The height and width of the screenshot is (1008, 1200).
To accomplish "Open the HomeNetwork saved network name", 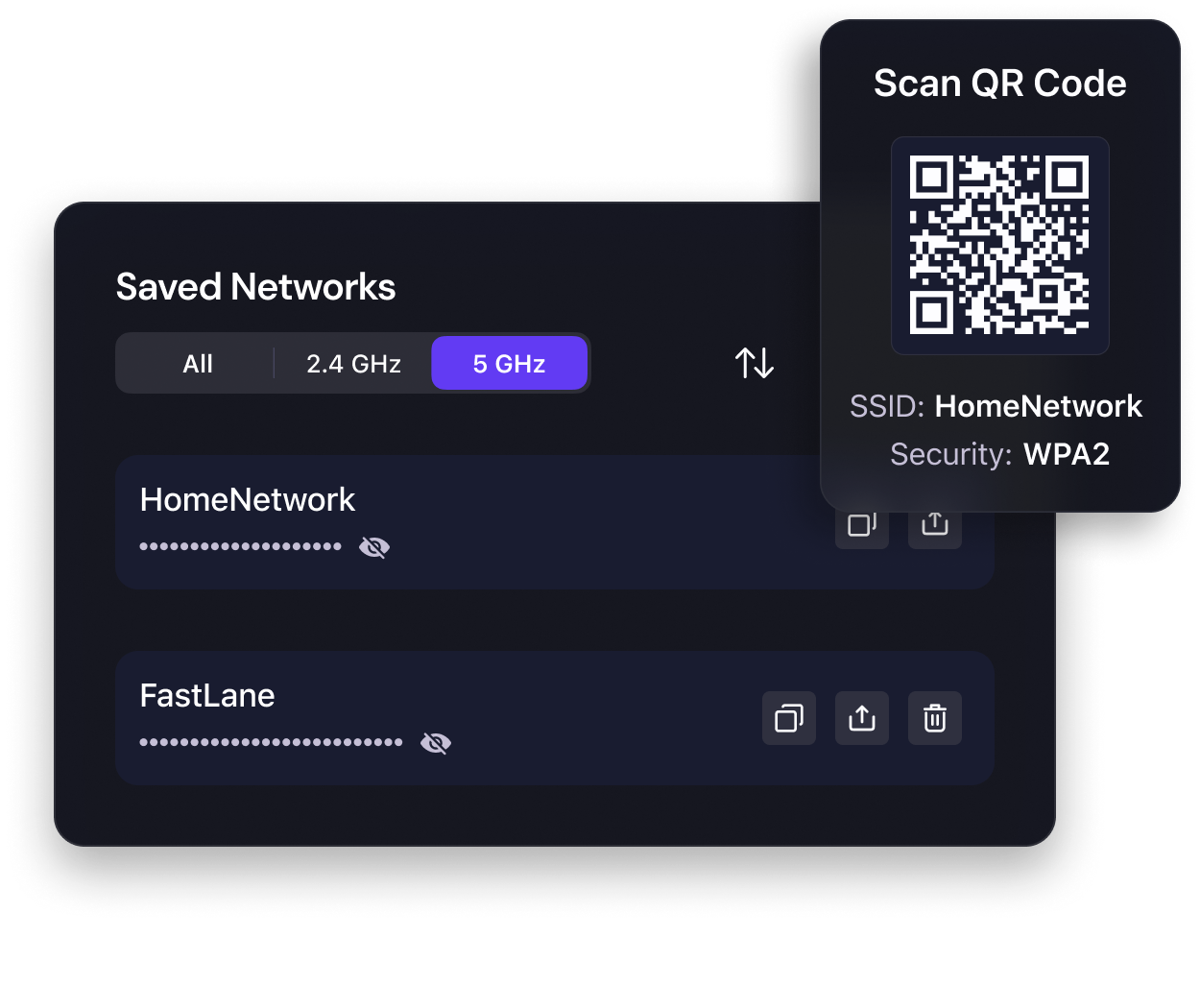I will (248, 499).
